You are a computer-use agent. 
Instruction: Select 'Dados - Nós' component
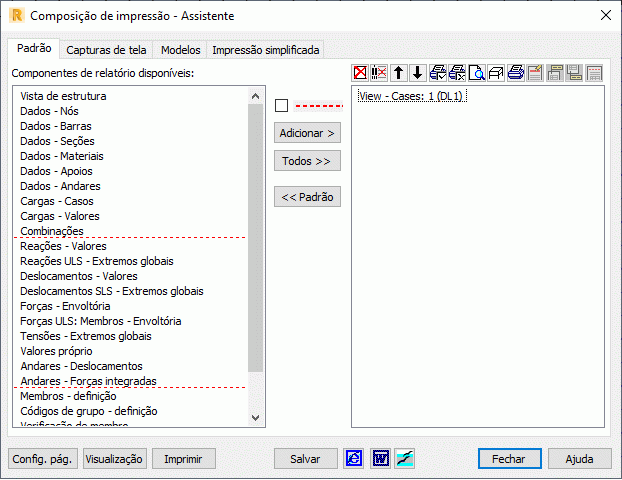[50, 111]
